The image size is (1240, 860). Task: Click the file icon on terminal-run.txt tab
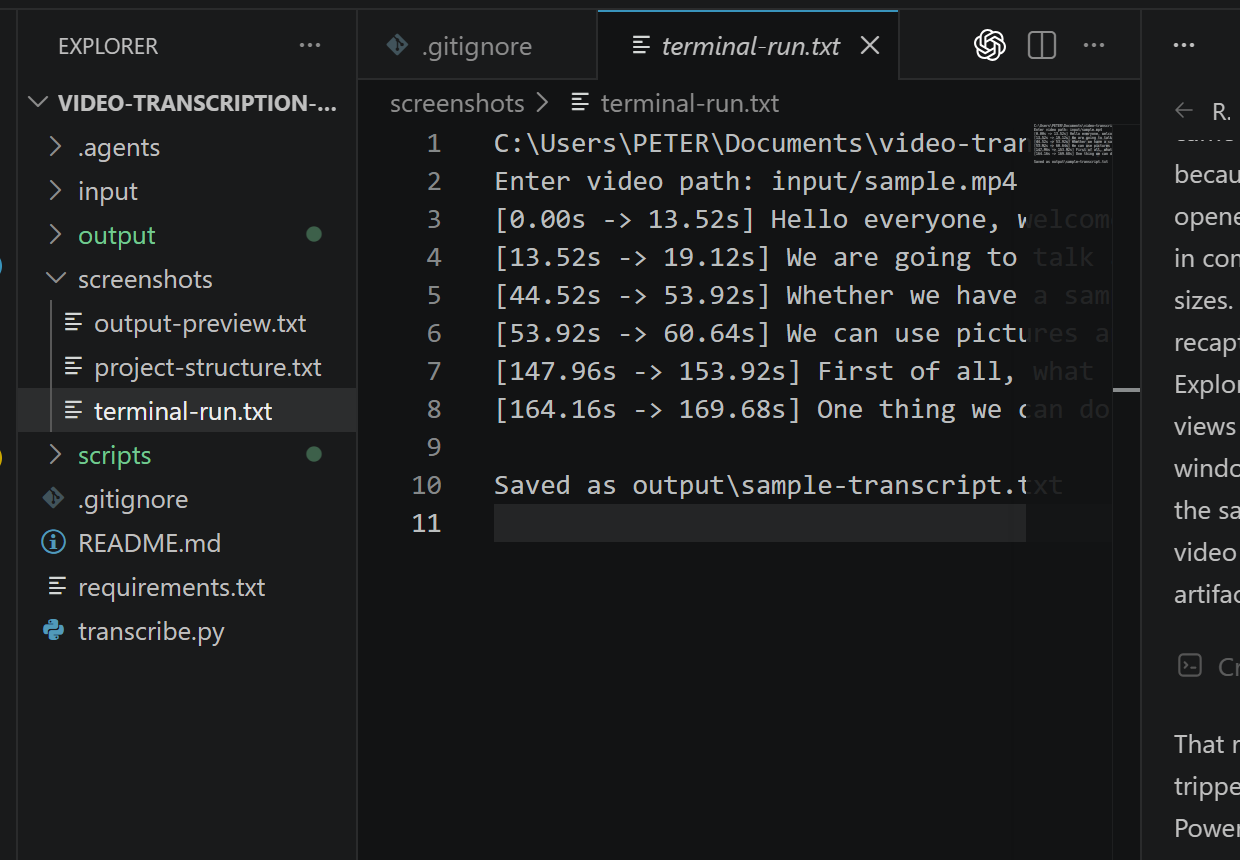point(641,46)
